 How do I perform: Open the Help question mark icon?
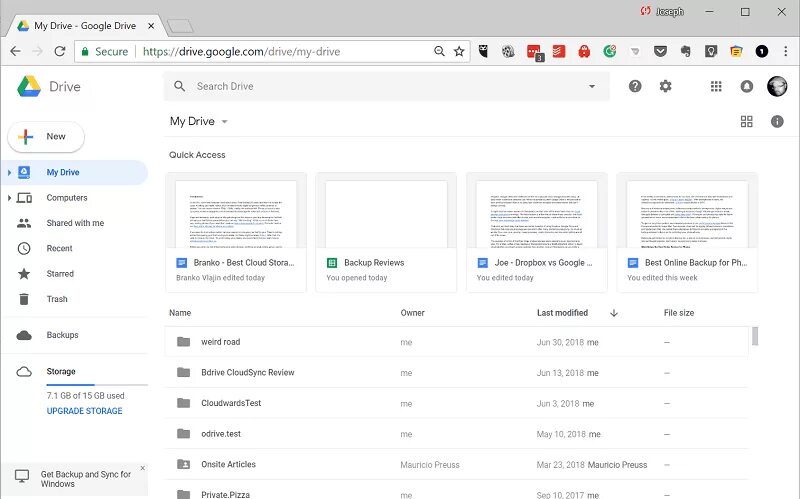635,86
